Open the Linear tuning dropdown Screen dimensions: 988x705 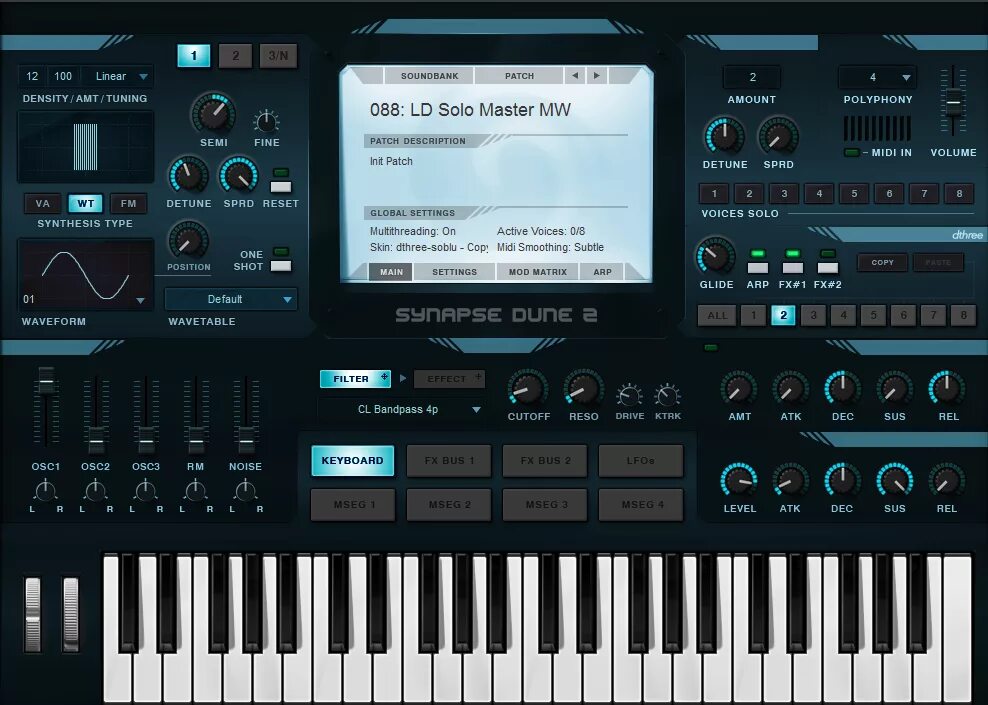[118, 76]
